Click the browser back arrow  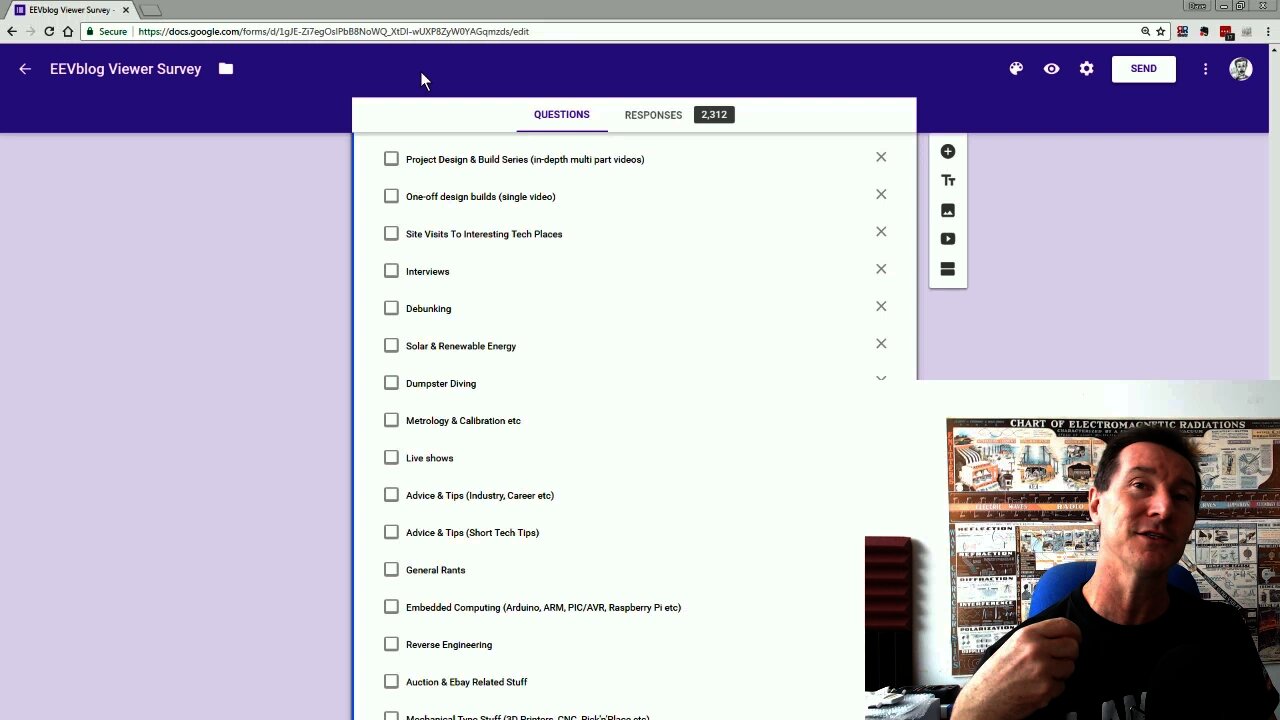11,31
